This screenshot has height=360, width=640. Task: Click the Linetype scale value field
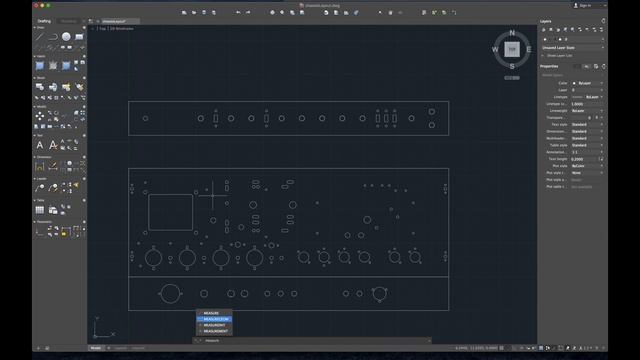coord(587,104)
